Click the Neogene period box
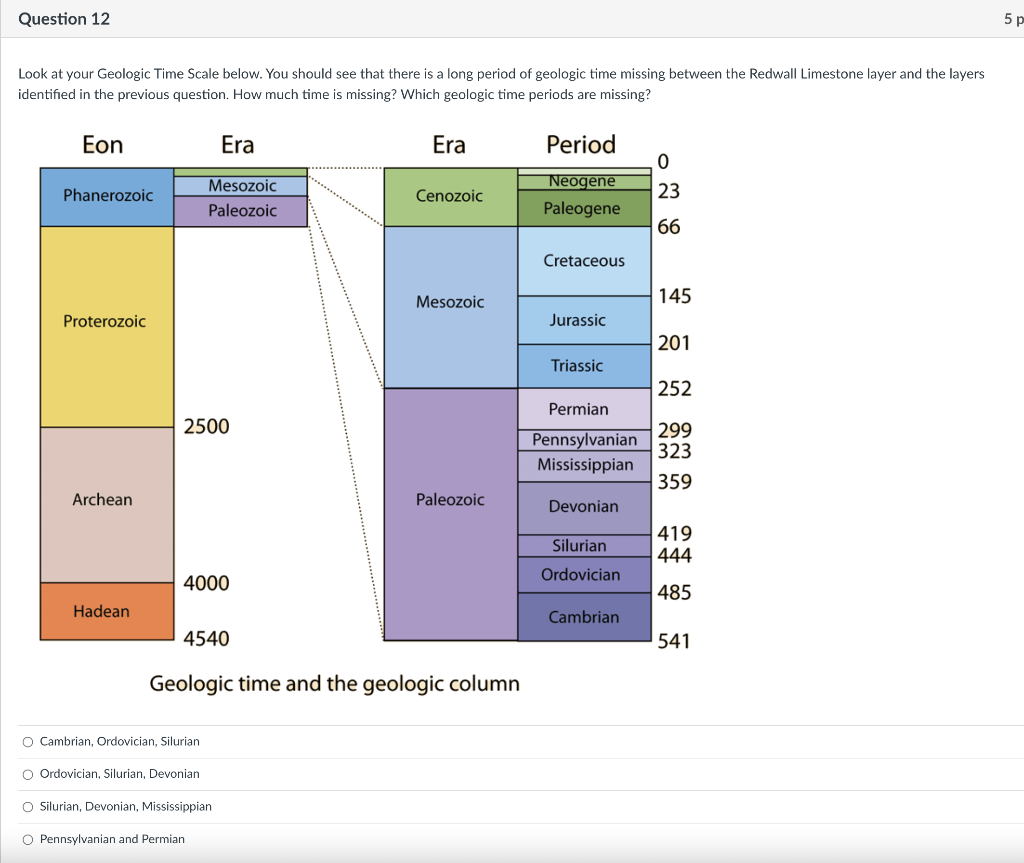This screenshot has width=1024, height=863. click(584, 182)
